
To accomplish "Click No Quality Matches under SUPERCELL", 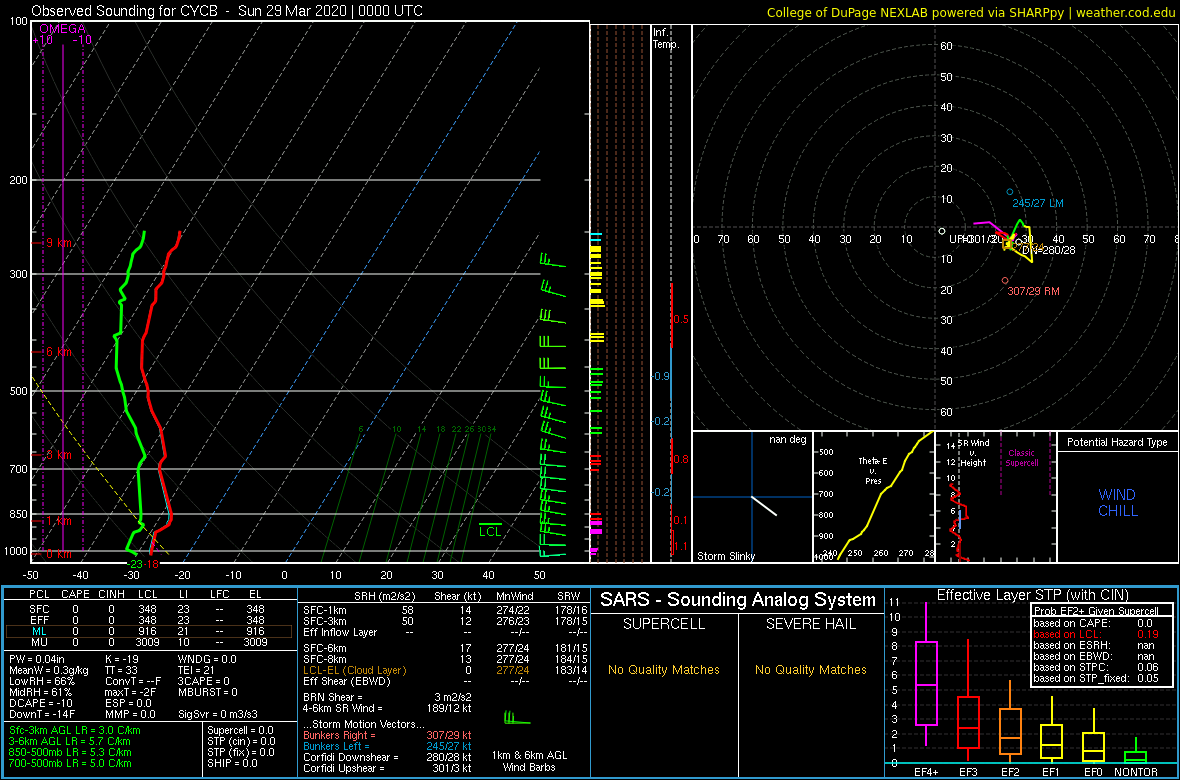I will click(664, 670).
